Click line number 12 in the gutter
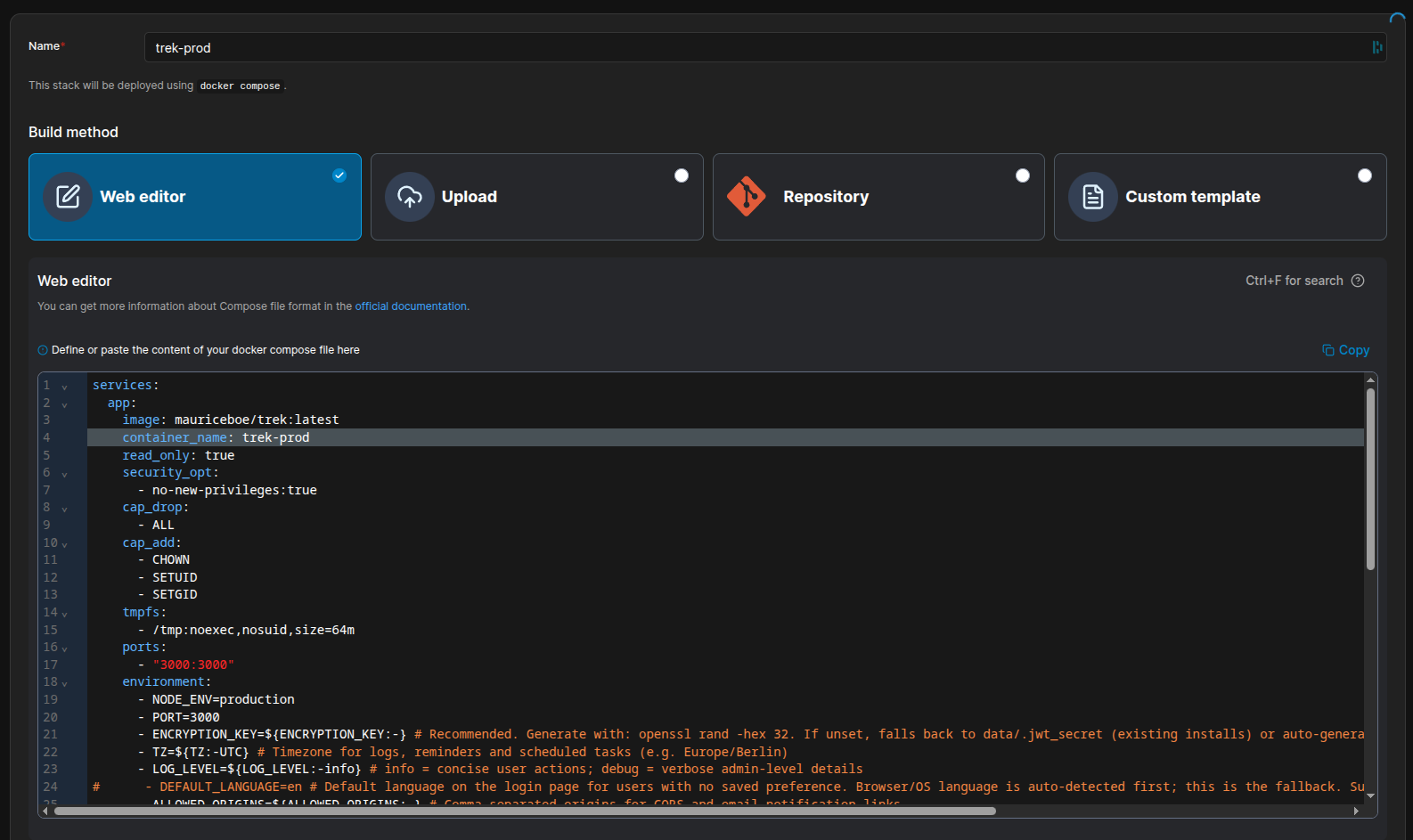Image resolution: width=1413 pixels, height=840 pixels. [50, 577]
